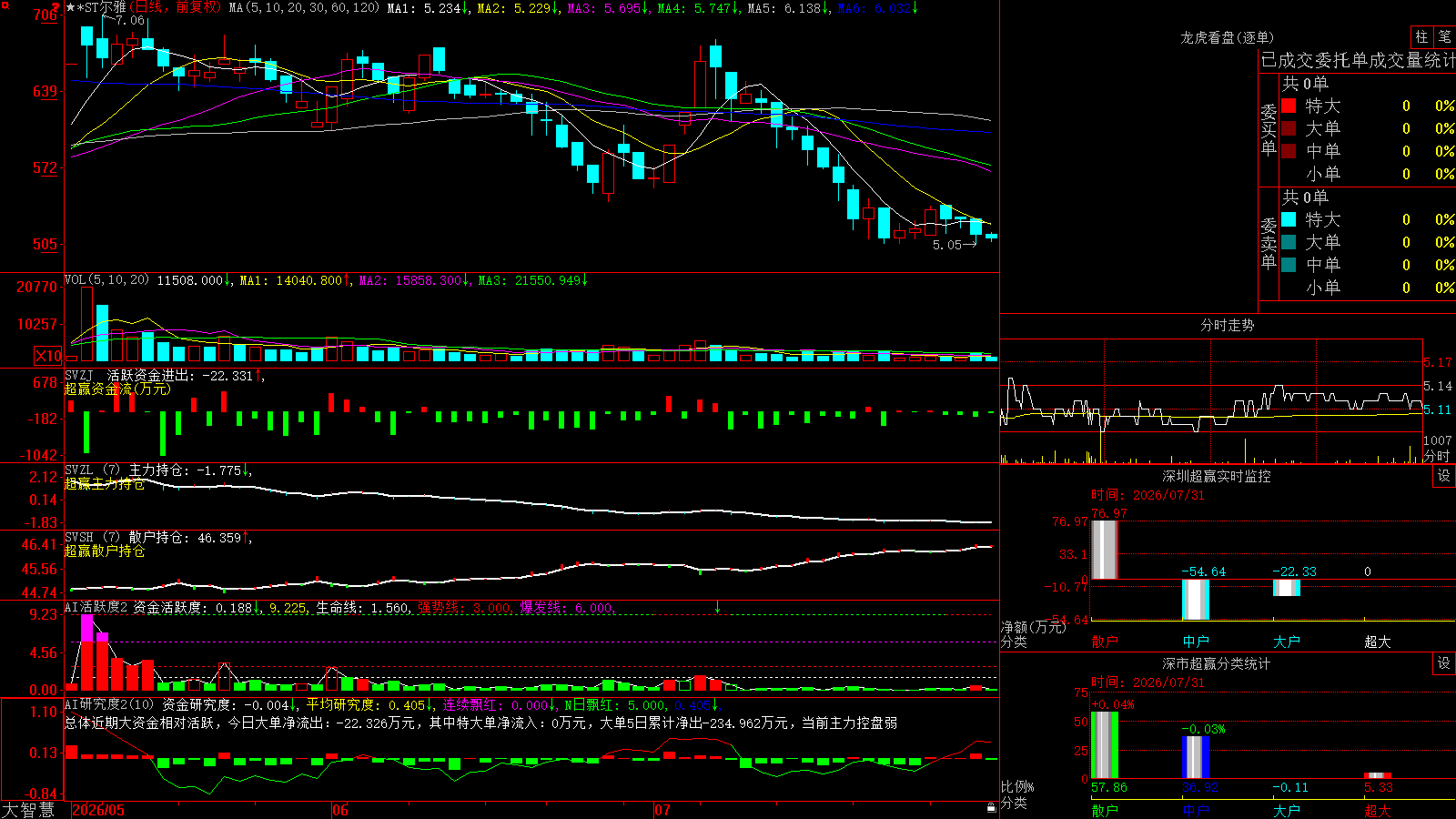Click the 爆发线: 6.000 value
This screenshot has height=819, width=1456.
tap(567, 607)
